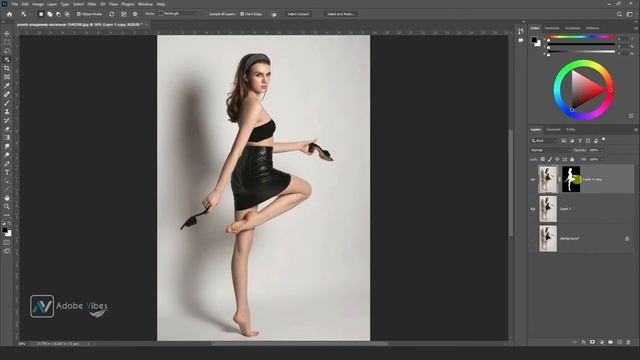Select the Path Selection tool

coord(7,181)
